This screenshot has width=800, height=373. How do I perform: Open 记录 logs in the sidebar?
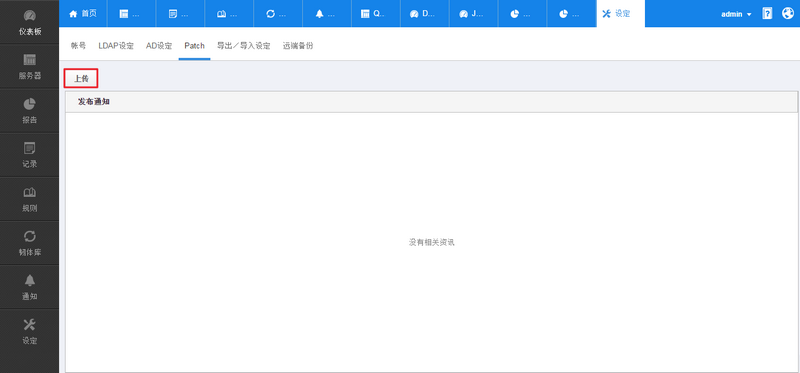coord(29,155)
